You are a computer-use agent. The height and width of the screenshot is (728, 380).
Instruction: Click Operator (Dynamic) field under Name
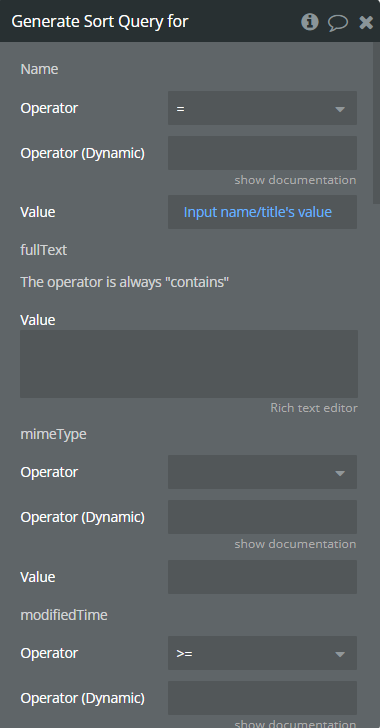coord(262,153)
